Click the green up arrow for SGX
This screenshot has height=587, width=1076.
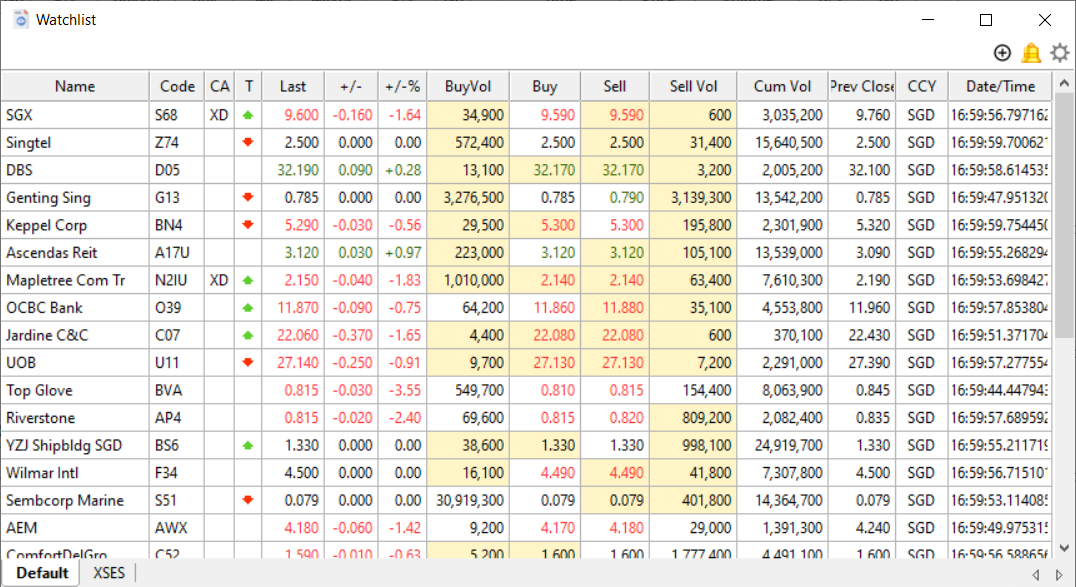[249, 116]
